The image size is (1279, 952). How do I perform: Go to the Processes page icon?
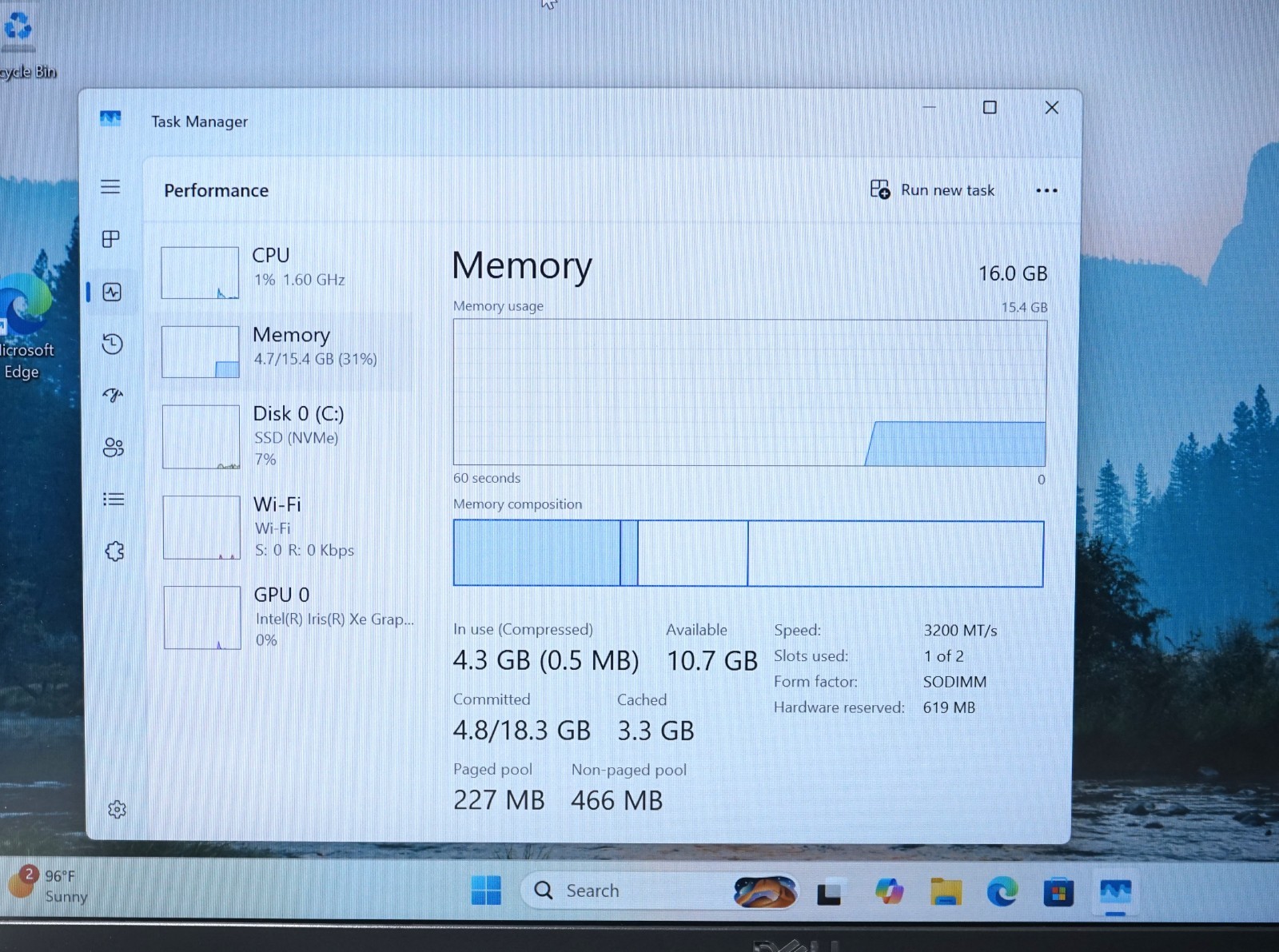pyautogui.click(x=111, y=239)
